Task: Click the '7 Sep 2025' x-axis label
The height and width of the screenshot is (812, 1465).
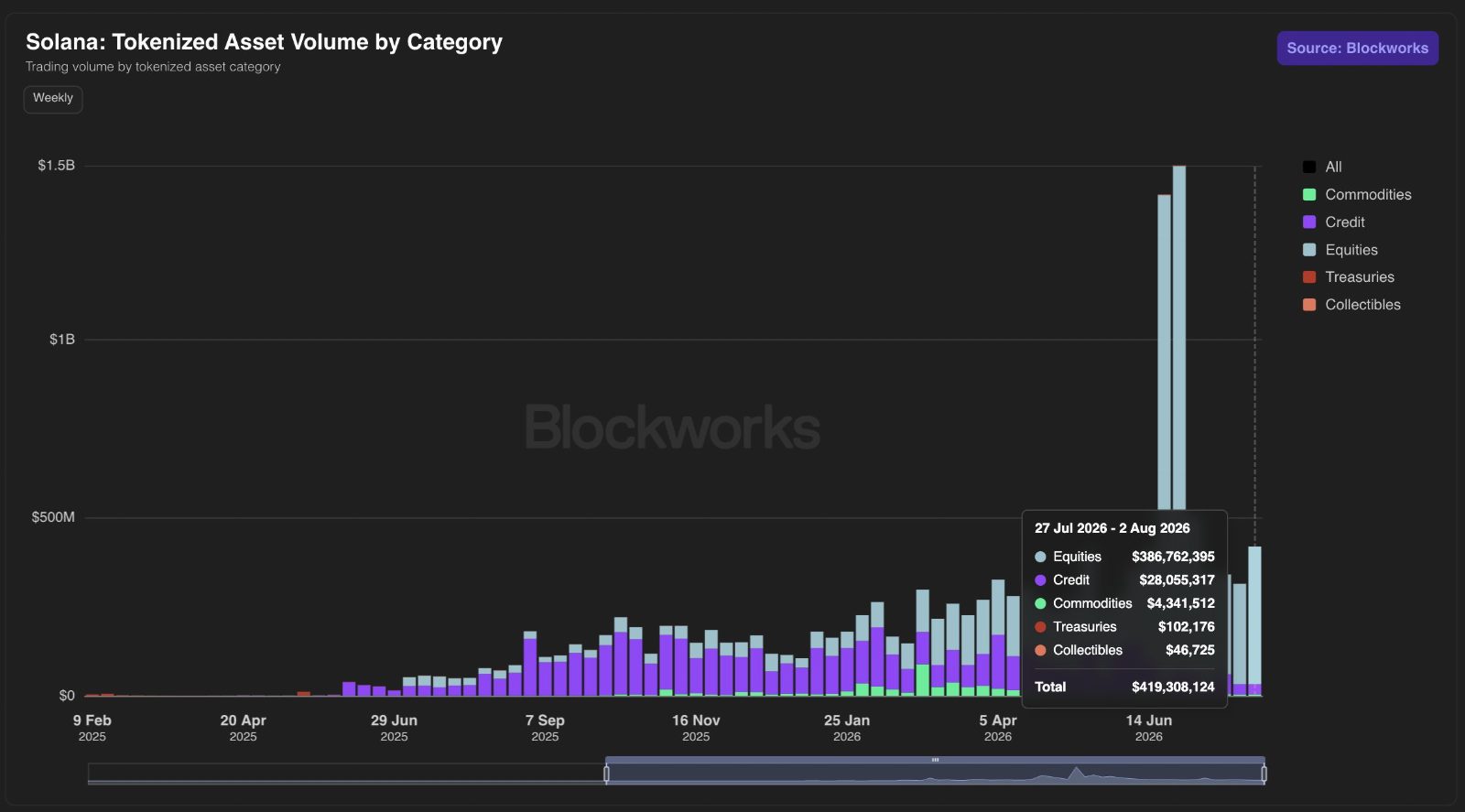Action: (545, 728)
